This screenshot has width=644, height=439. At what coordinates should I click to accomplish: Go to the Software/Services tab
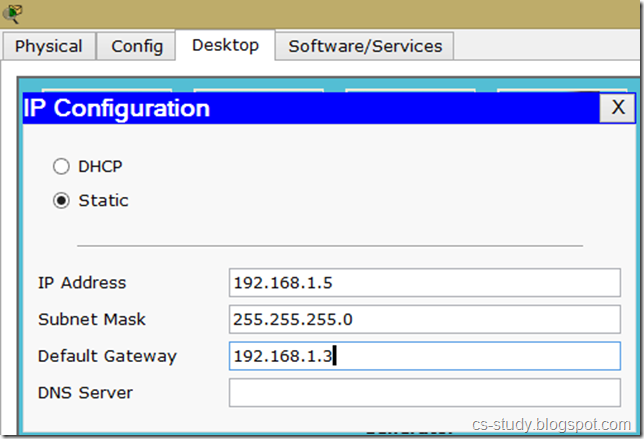pyautogui.click(x=365, y=46)
